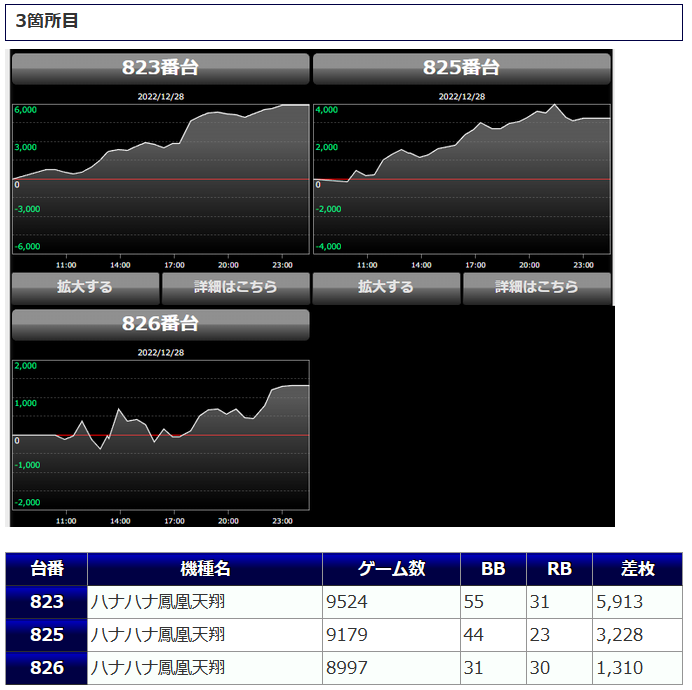The image size is (692, 690).
Task: Click ハナハナ鳳凰天翔 in the 823 row
Action: pyautogui.click(x=158, y=602)
